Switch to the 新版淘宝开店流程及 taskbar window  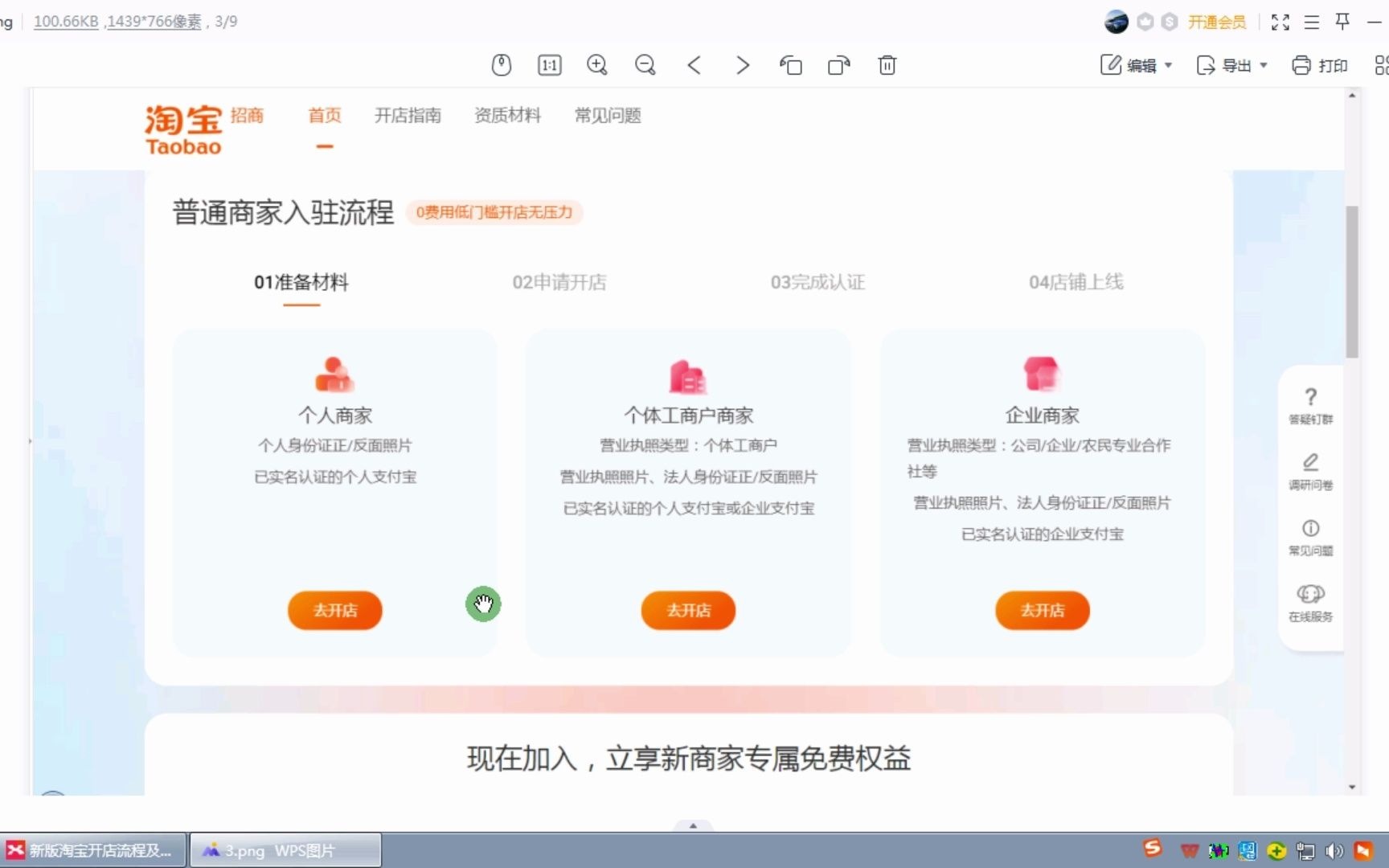point(93,850)
